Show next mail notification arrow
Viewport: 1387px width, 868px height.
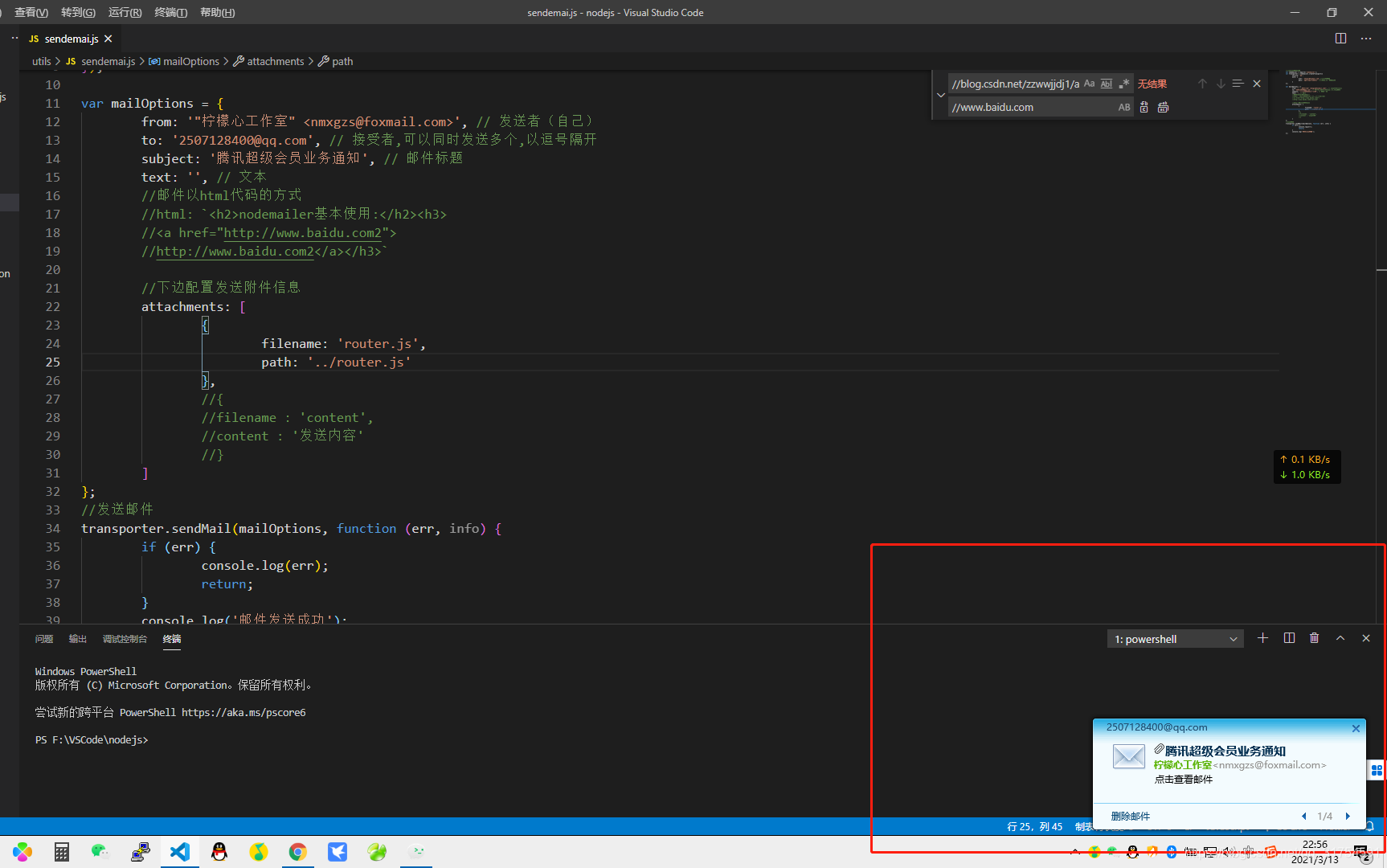pos(1348,817)
